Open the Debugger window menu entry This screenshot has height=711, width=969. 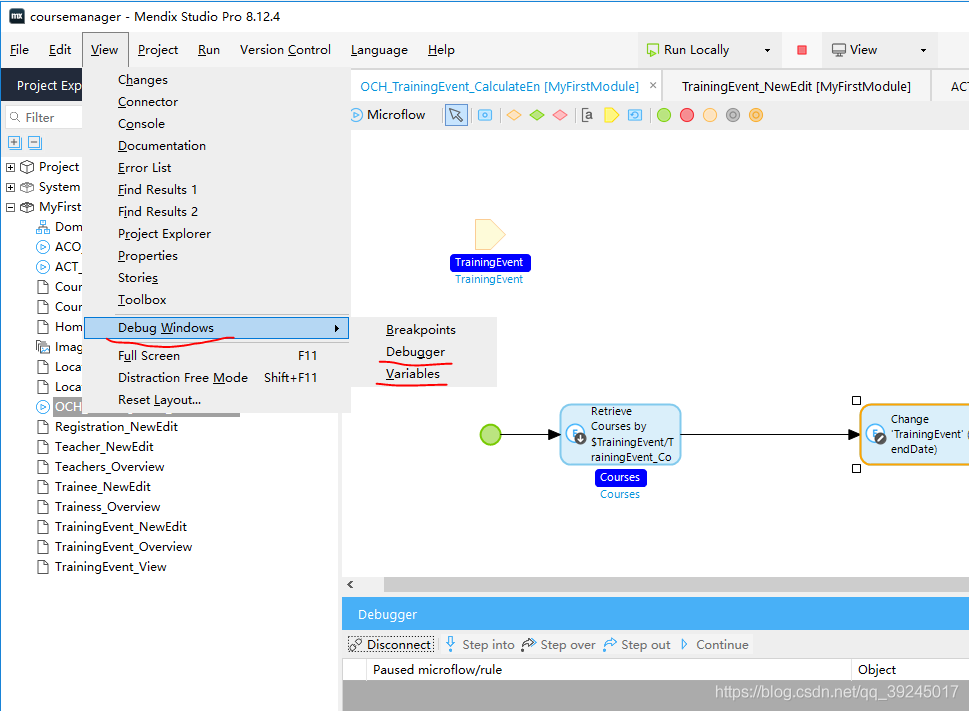click(x=415, y=352)
